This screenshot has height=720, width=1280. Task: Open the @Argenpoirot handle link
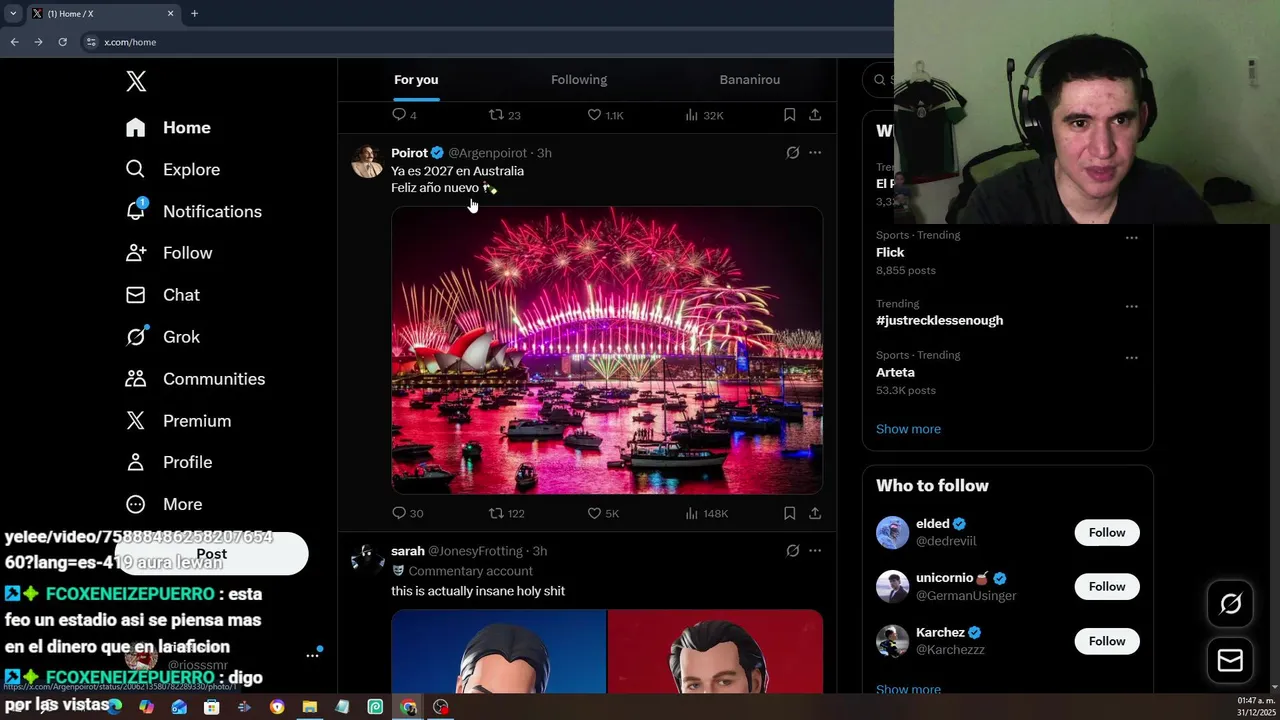(487, 153)
